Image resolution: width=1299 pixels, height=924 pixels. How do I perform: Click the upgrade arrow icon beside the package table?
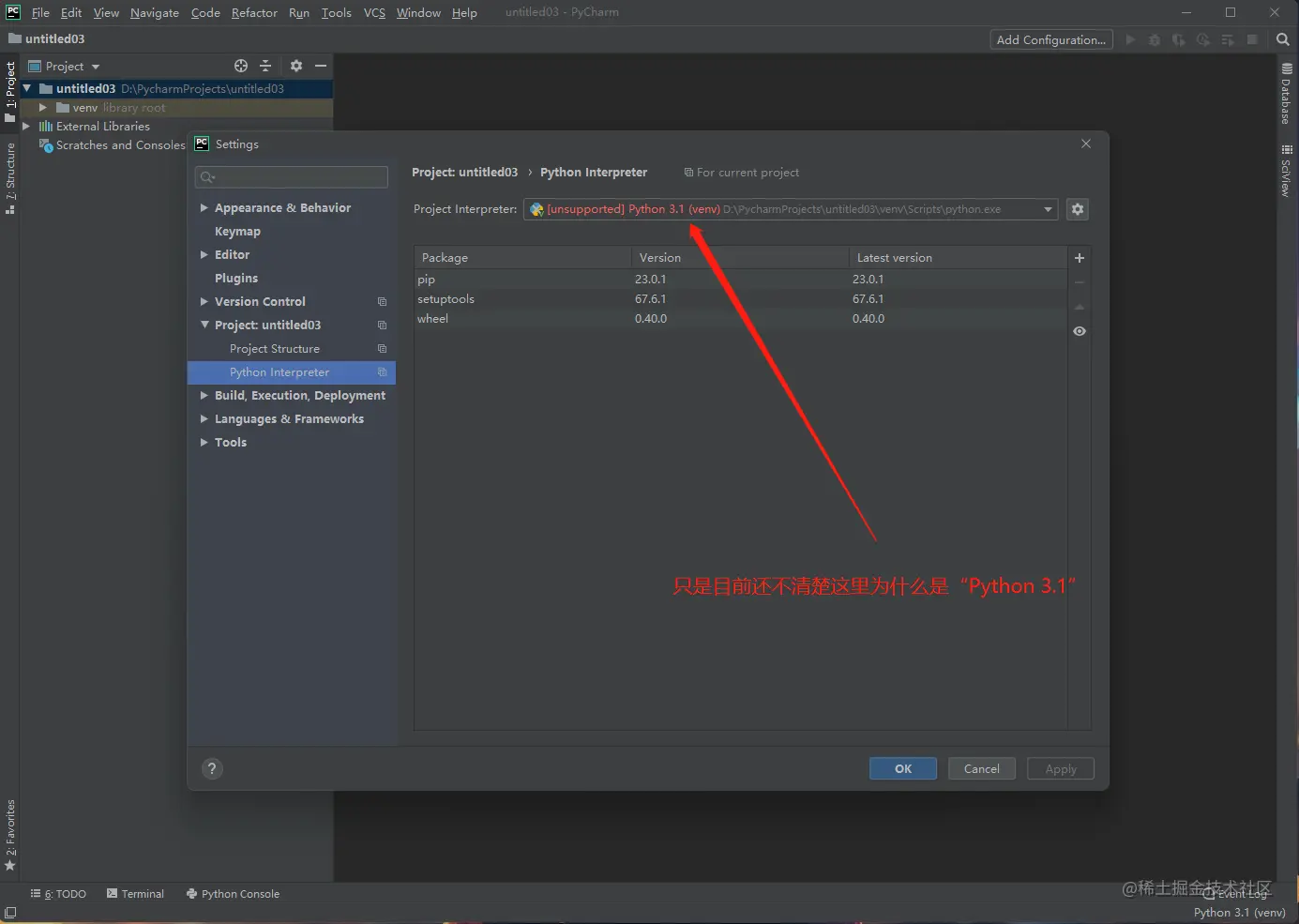pyautogui.click(x=1080, y=307)
